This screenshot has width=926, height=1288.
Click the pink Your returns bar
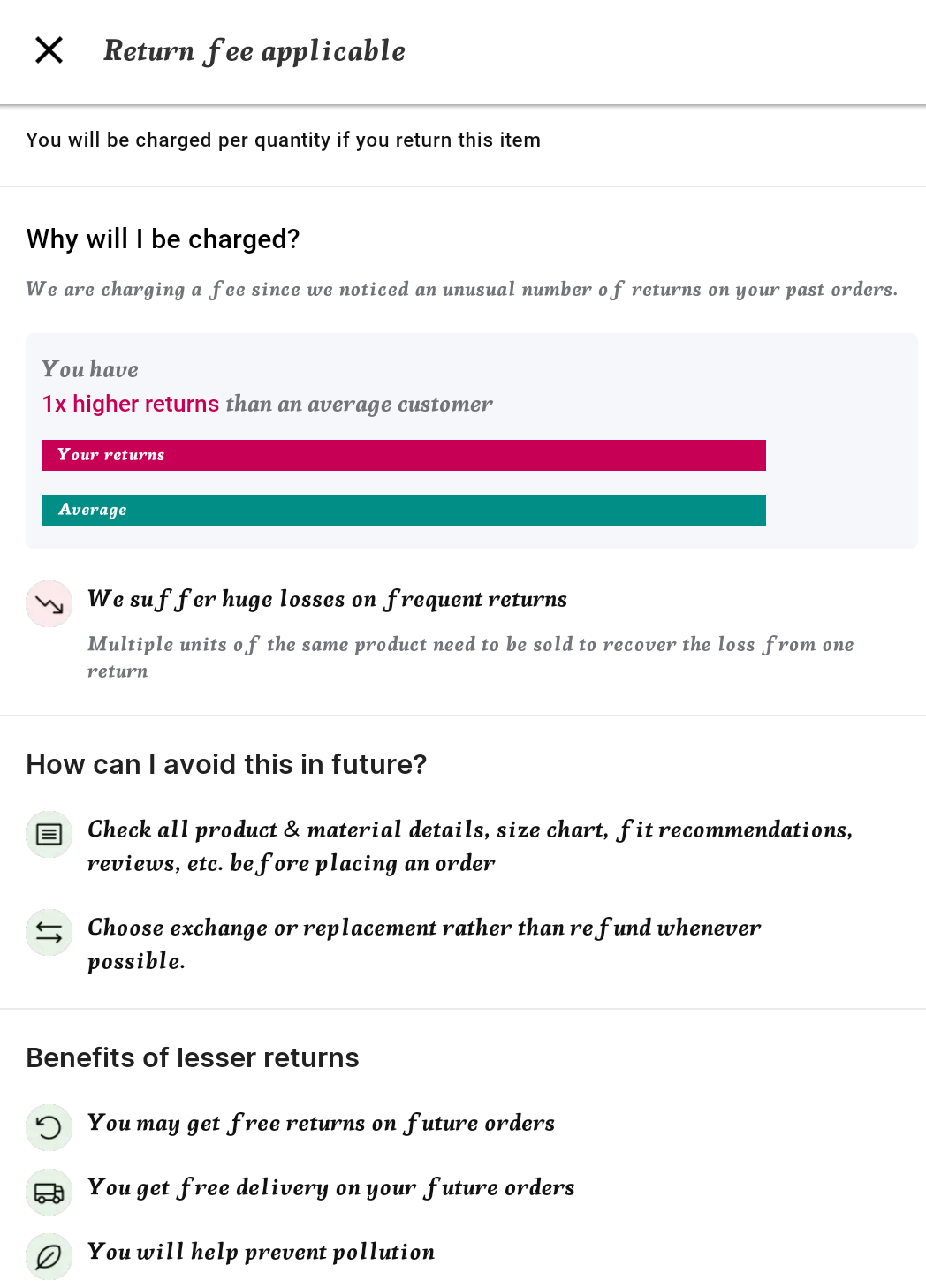point(403,456)
